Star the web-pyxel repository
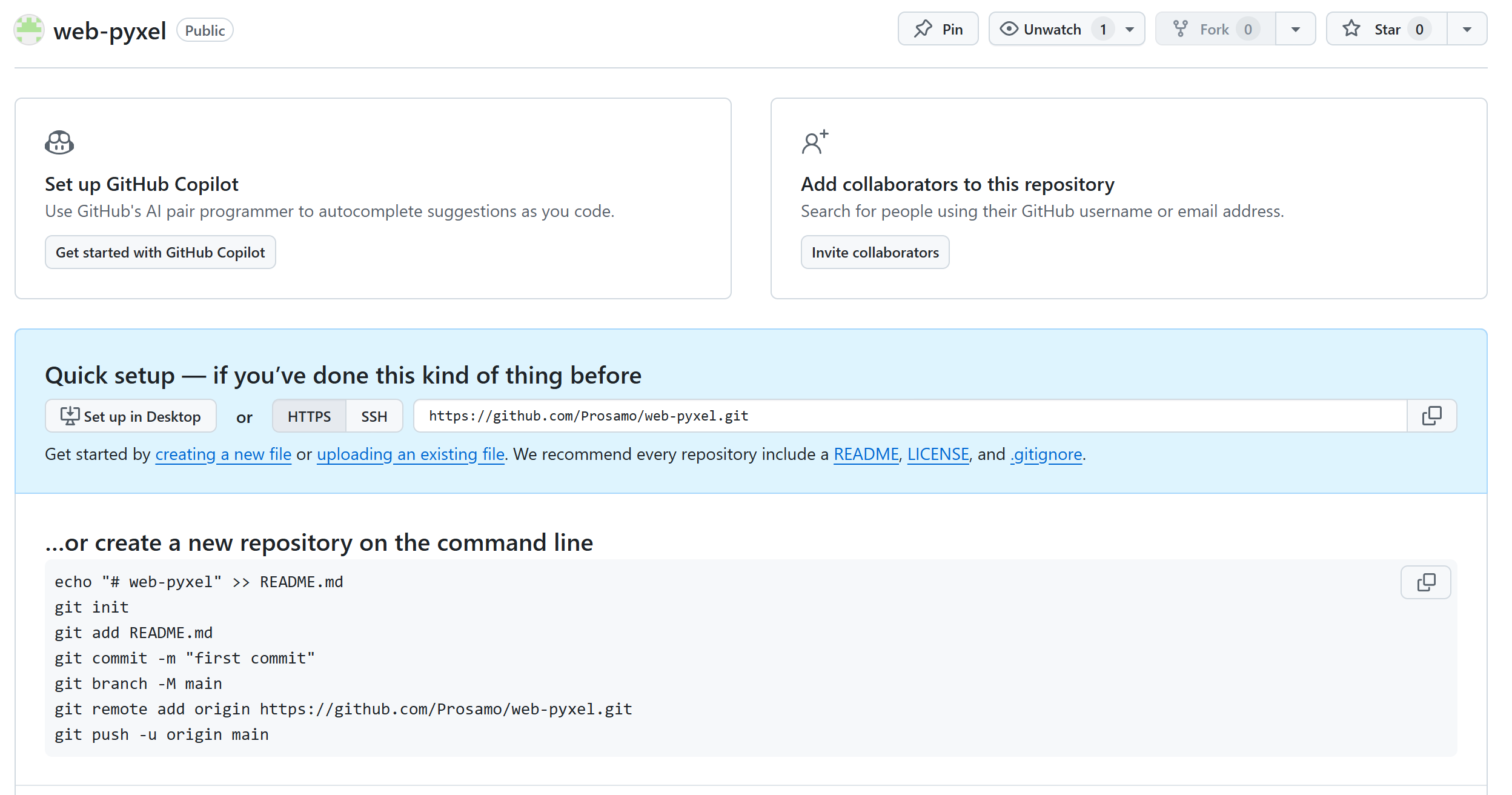The image size is (1512, 795). 1386,29
